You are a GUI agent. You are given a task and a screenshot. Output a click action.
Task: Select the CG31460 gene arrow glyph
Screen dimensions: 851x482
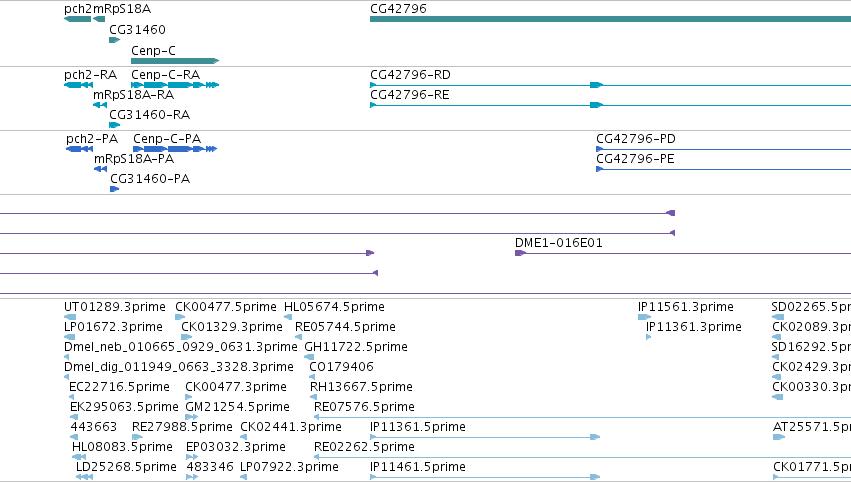[114, 40]
